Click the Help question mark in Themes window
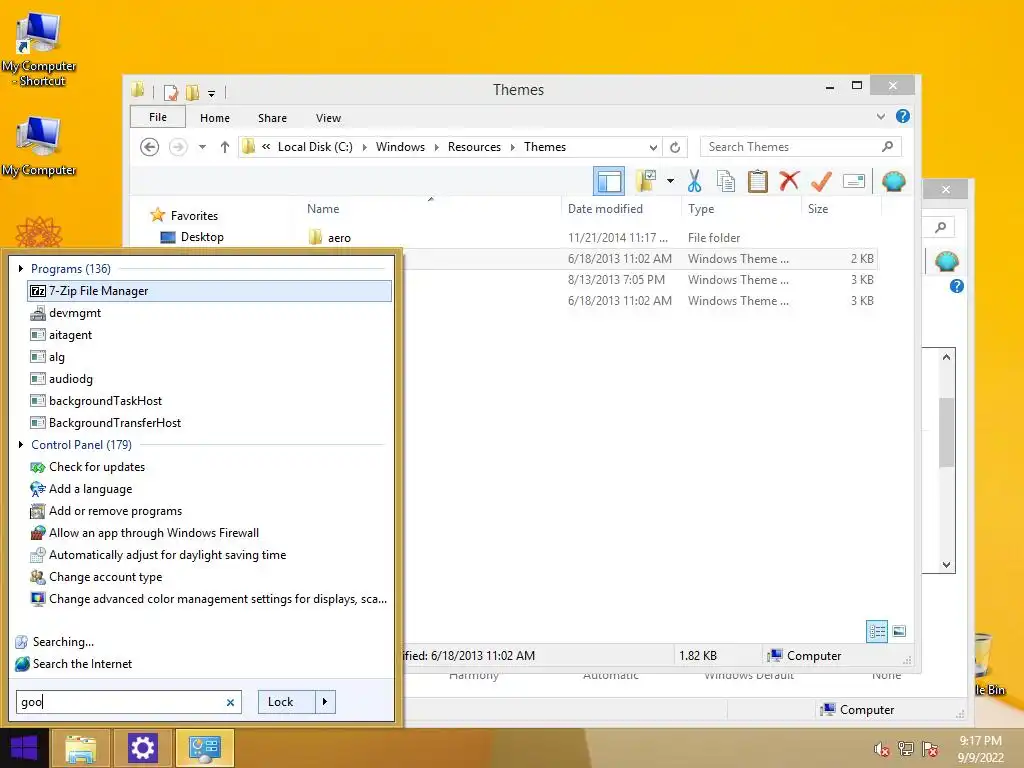The height and width of the screenshot is (768, 1024). [903, 116]
